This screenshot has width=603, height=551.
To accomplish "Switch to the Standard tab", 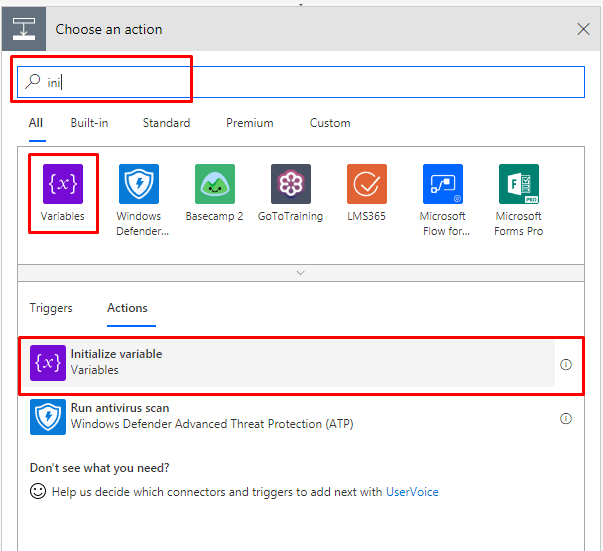I will [x=167, y=123].
